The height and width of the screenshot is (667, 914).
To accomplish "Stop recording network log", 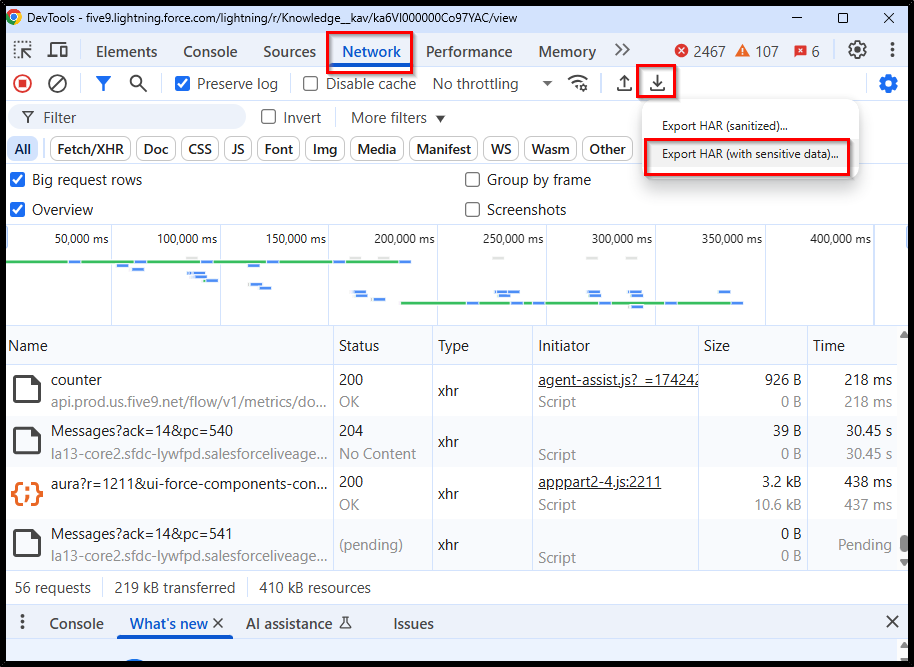I will point(23,84).
